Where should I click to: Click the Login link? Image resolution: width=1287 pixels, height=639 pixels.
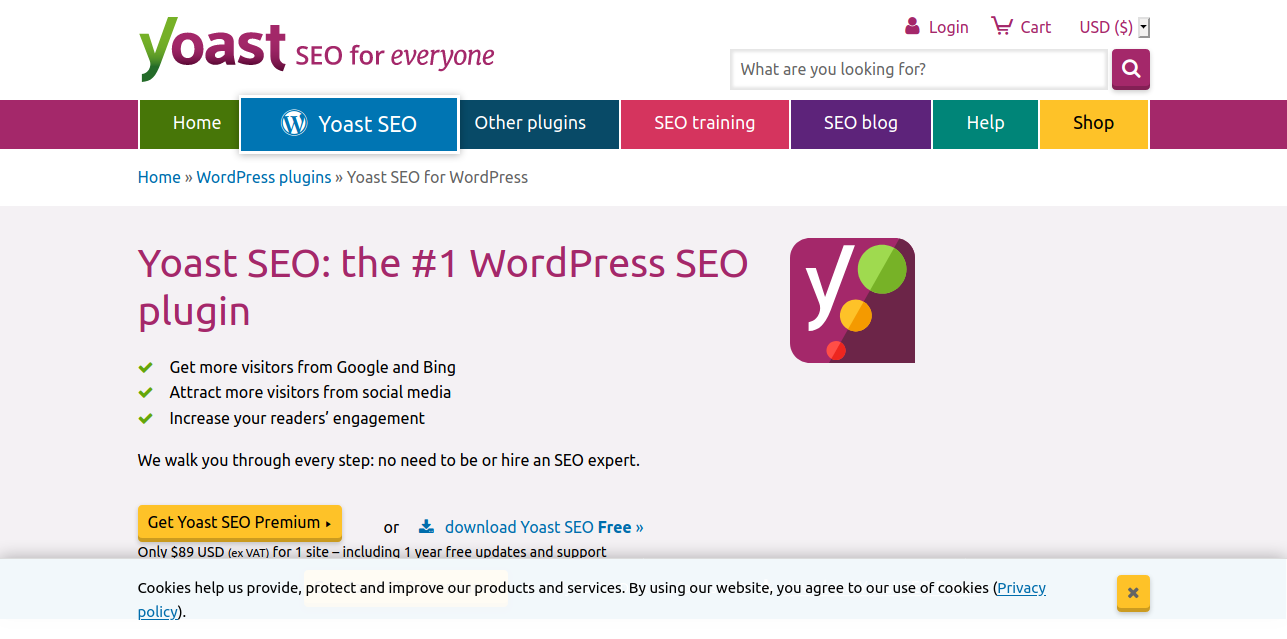click(x=948, y=28)
